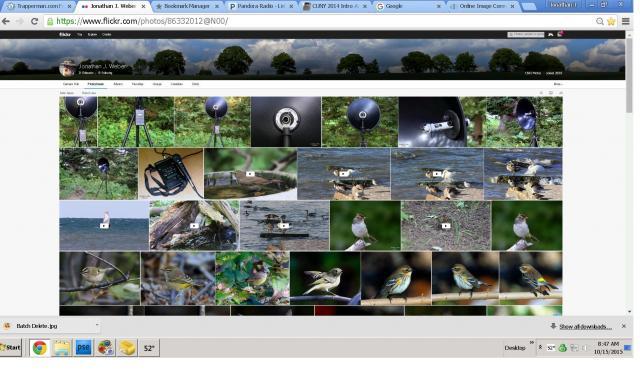The height and width of the screenshot is (376, 640).
Task: Switch to the Bookmark Manager tab
Action: (186, 6)
